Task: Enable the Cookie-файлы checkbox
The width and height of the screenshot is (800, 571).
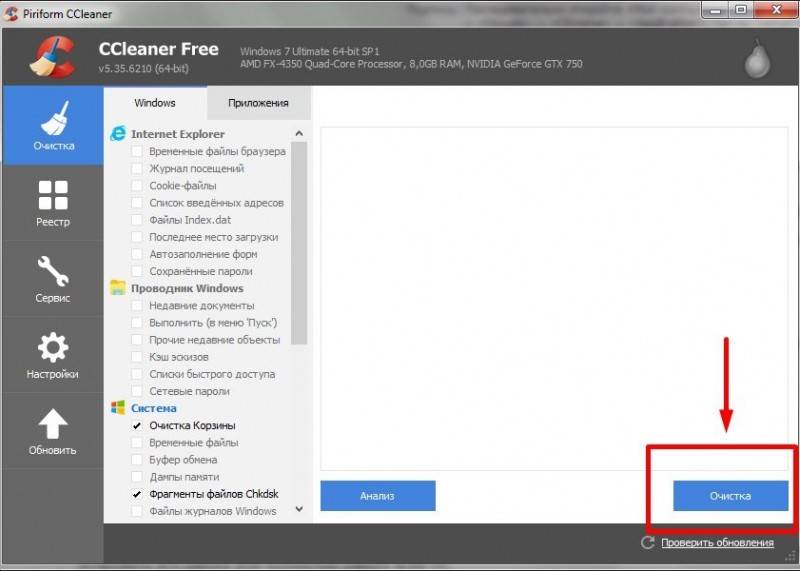Action: click(x=137, y=186)
